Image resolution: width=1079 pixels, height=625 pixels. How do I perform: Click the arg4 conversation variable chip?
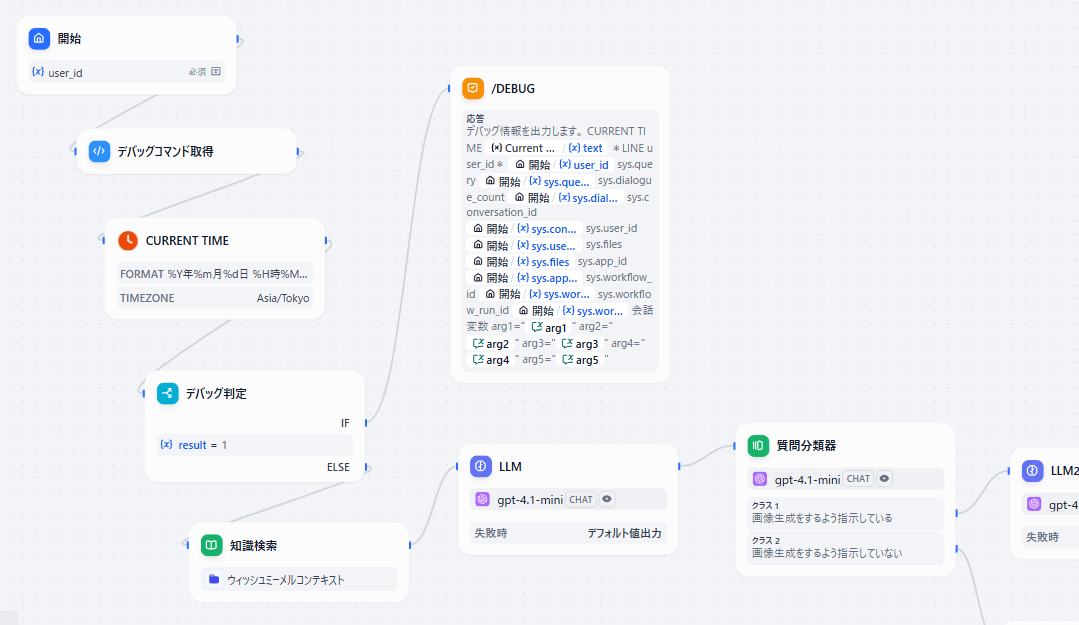pos(491,360)
